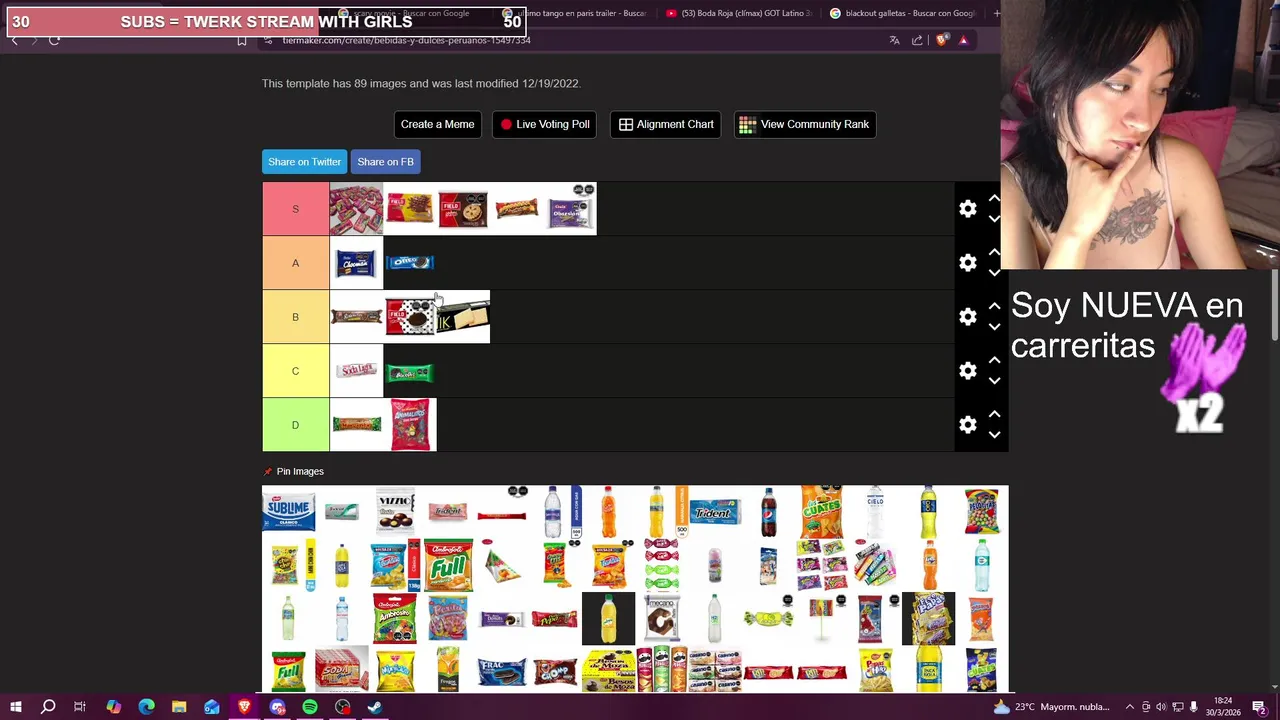Open Task View from taskbar
1280x720 pixels.
coord(80,707)
